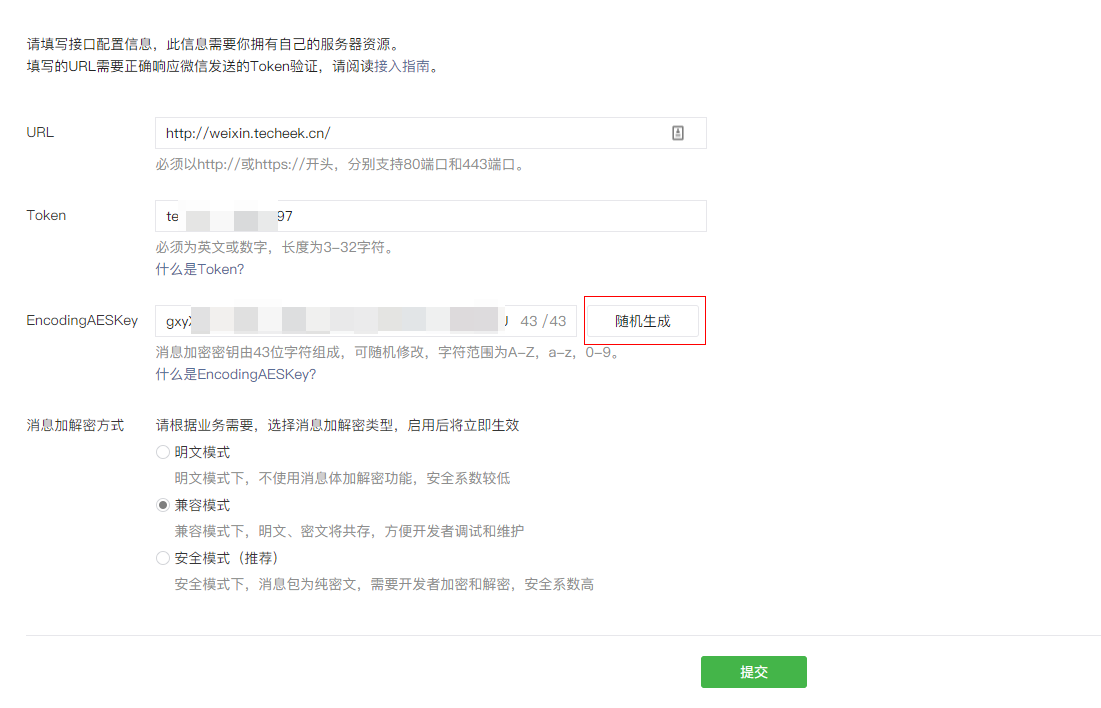The height and width of the screenshot is (708, 1101).
Task: Click the URL port requirement hint text
Action: (340, 164)
